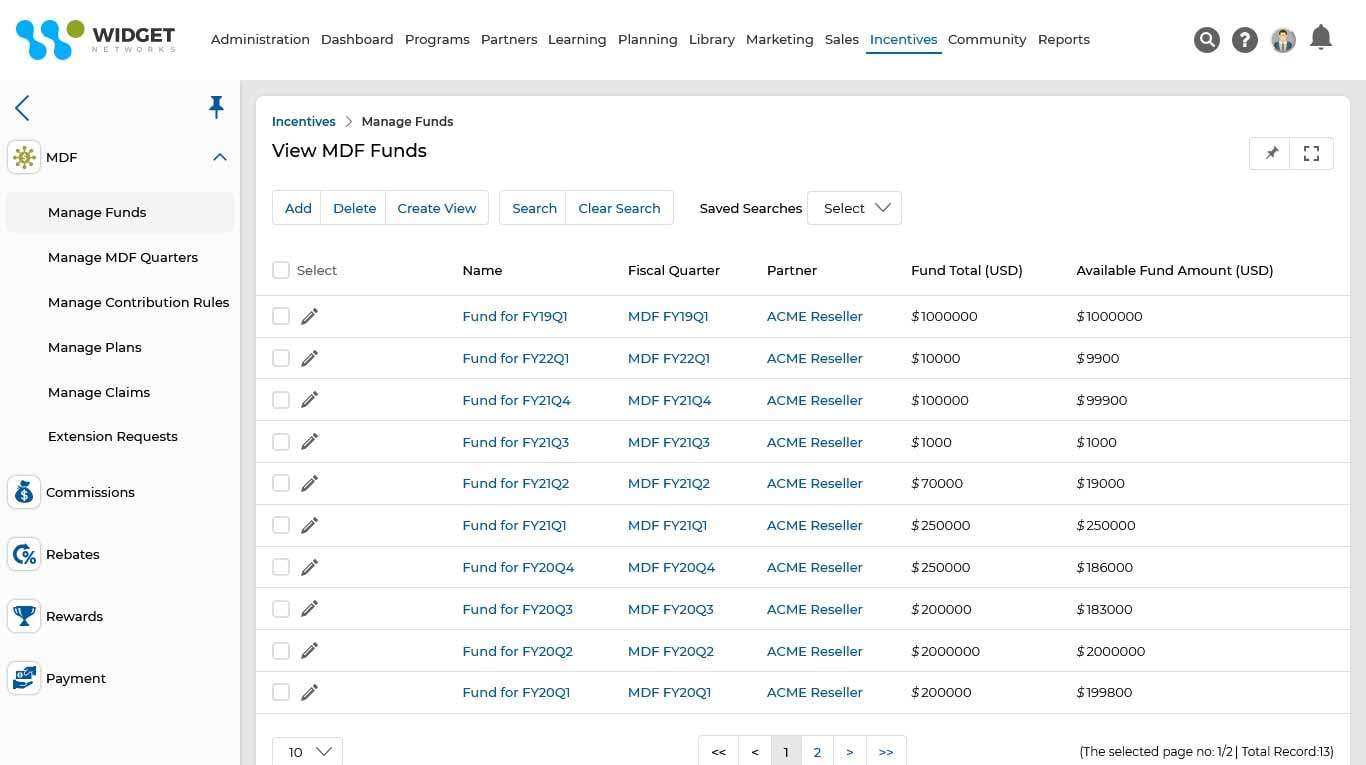Open the search magnifier in the top bar

1207,40
